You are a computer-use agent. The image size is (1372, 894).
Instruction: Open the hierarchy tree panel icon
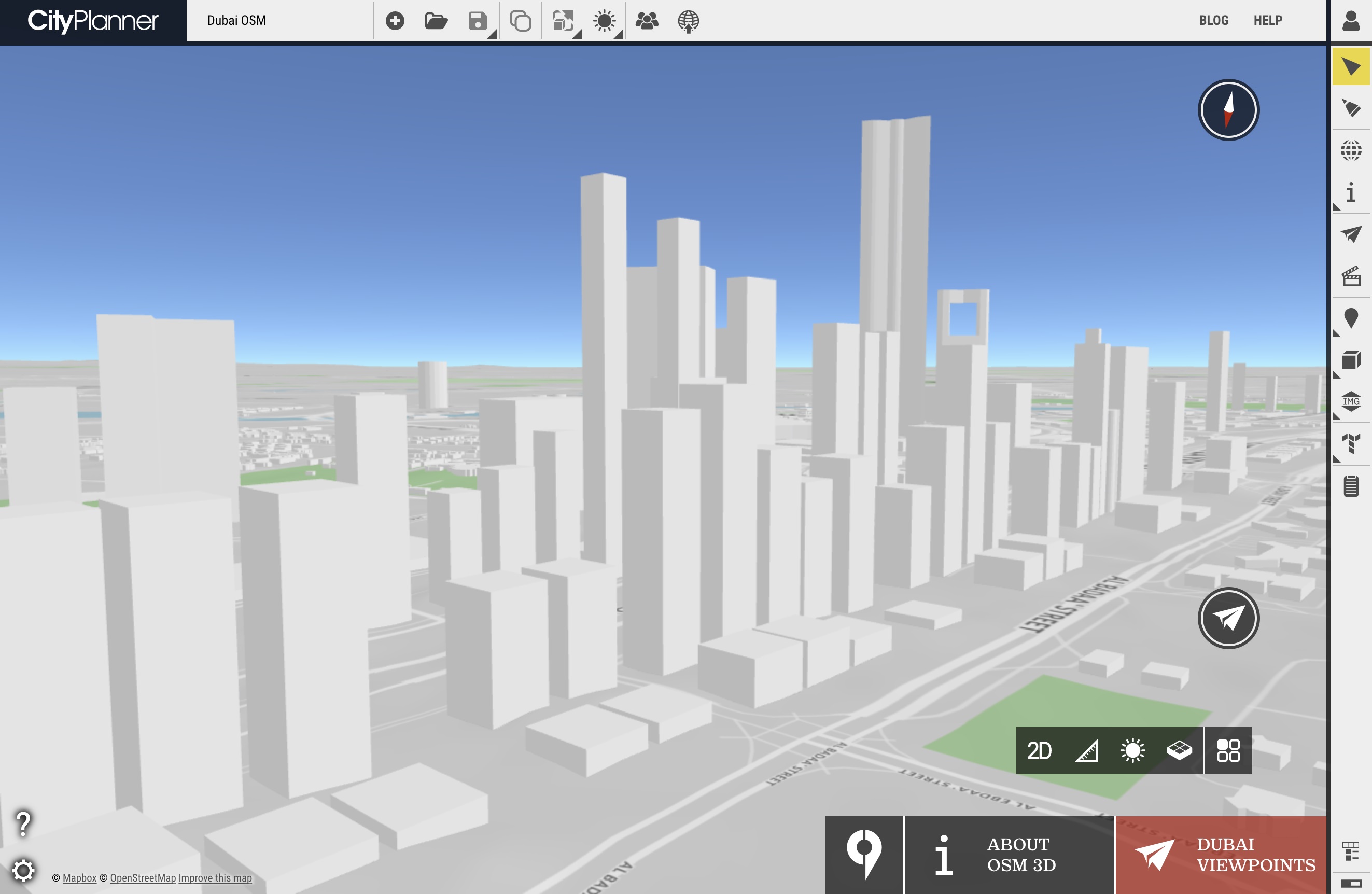tap(1351, 851)
